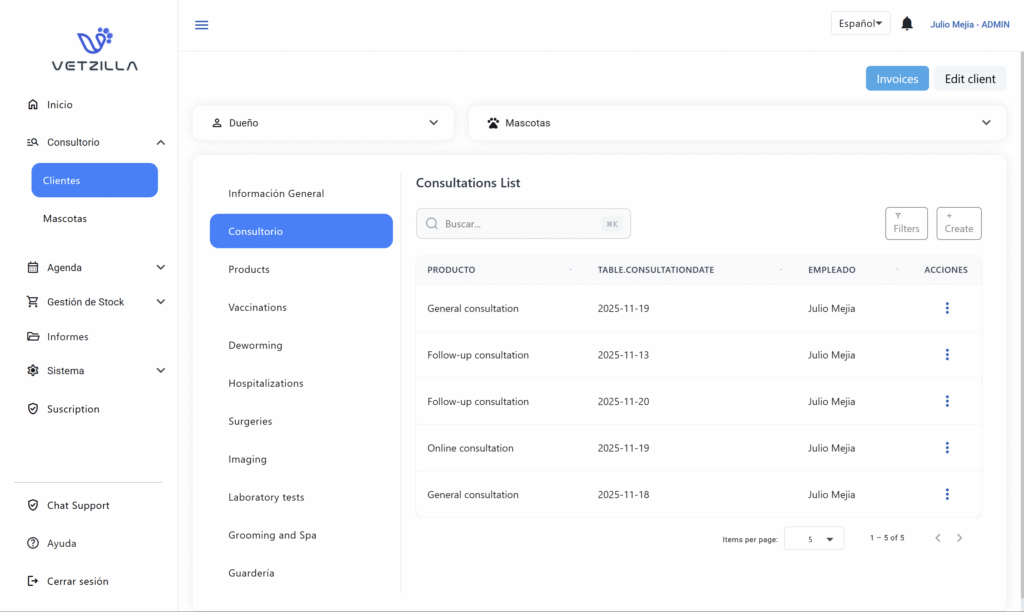Click the hamburger menu icon
1024x612 pixels.
pyautogui.click(x=202, y=25)
